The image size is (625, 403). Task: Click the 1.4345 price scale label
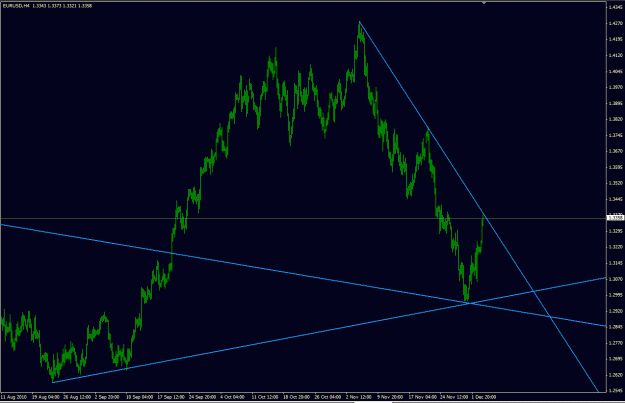click(616, 7)
